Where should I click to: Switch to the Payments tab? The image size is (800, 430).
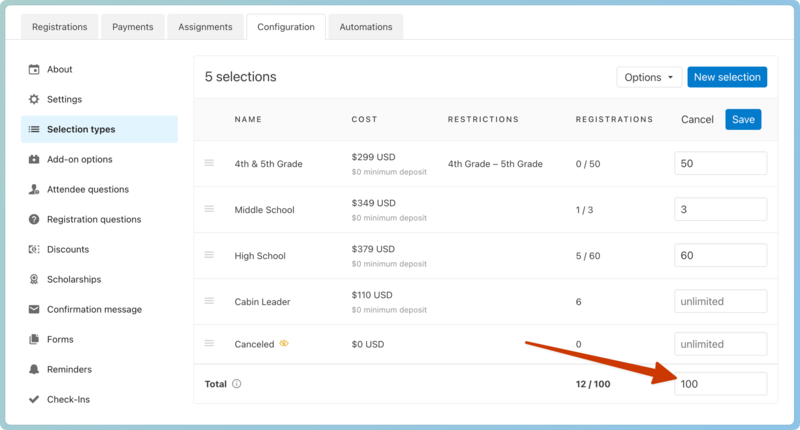132,27
